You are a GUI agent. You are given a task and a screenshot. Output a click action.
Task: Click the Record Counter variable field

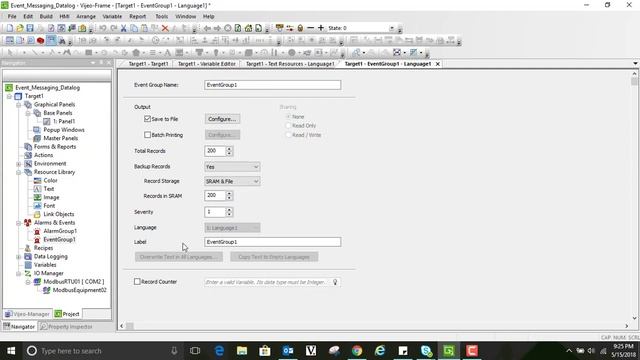[x=273, y=282]
